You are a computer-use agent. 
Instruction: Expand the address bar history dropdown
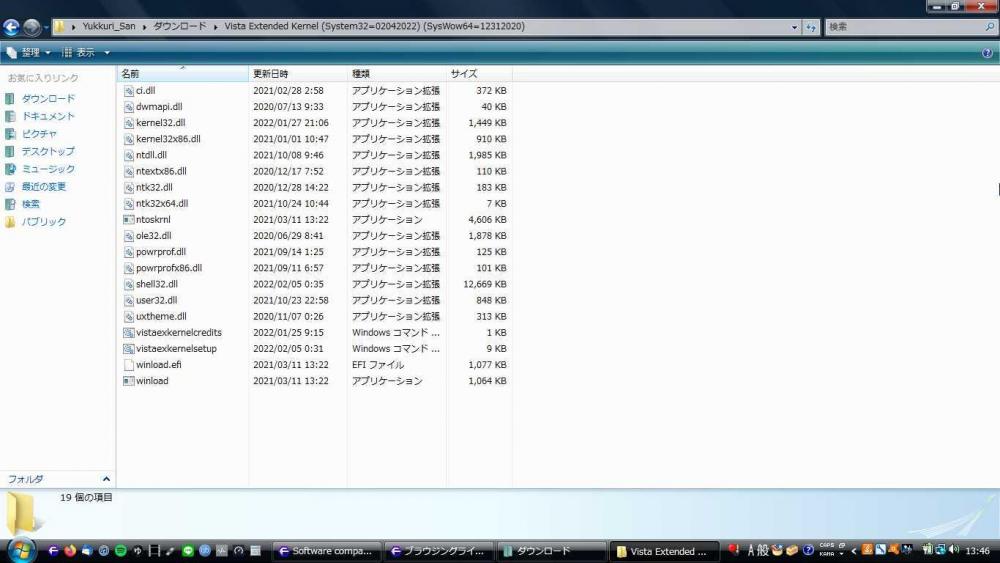(x=794, y=27)
